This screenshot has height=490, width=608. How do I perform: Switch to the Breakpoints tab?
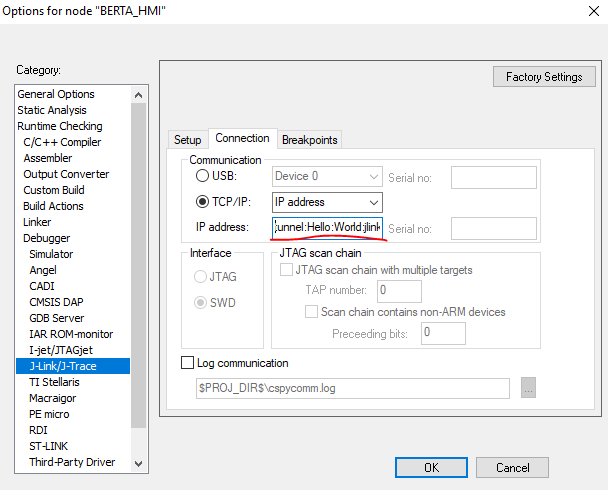(x=309, y=140)
